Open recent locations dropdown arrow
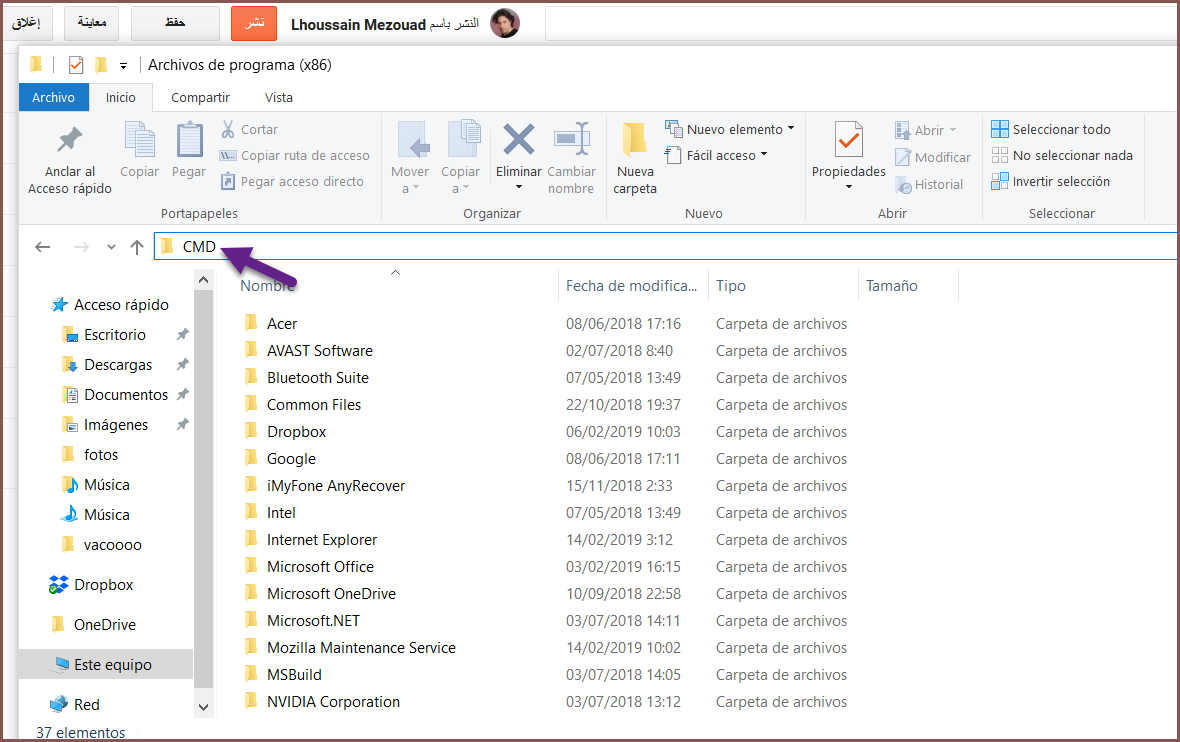The width and height of the screenshot is (1180, 742). tap(111, 247)
